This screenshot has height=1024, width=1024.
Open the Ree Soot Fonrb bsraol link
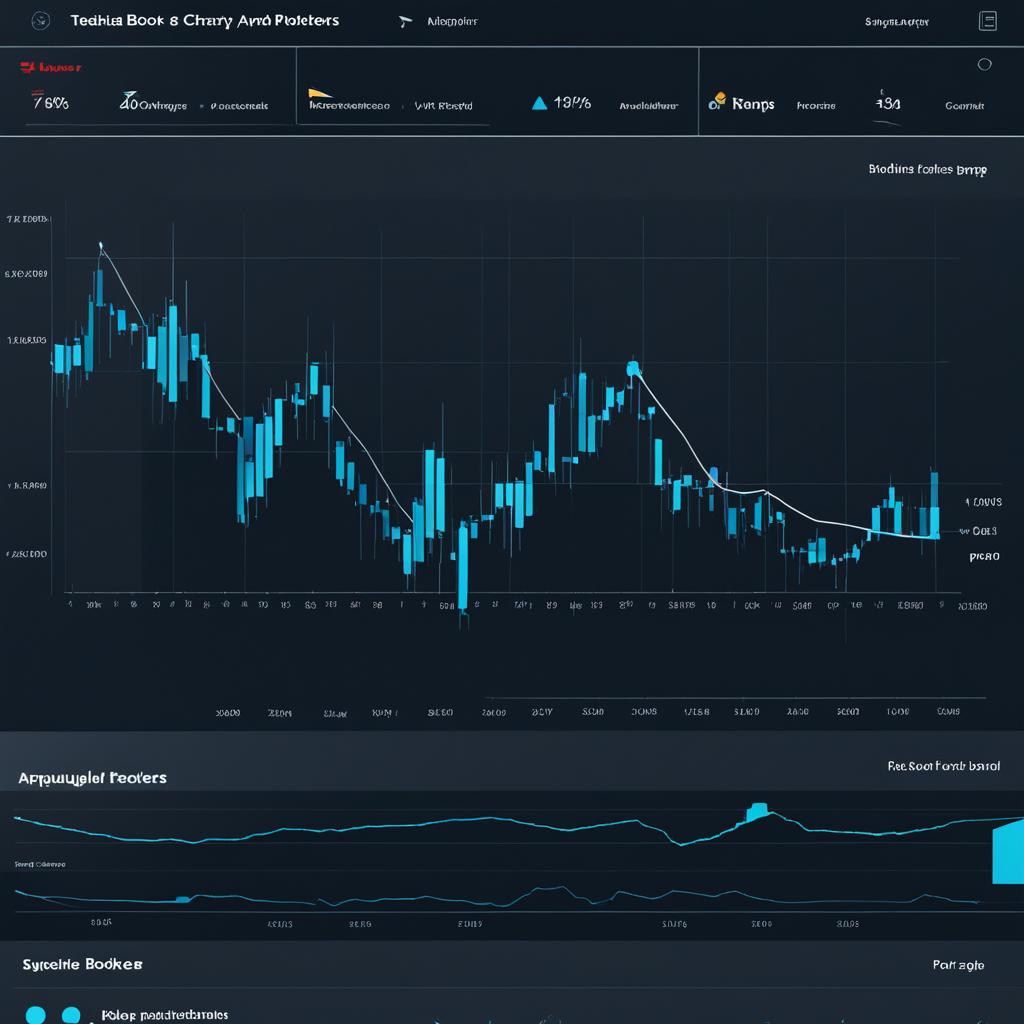coord(943,765)
